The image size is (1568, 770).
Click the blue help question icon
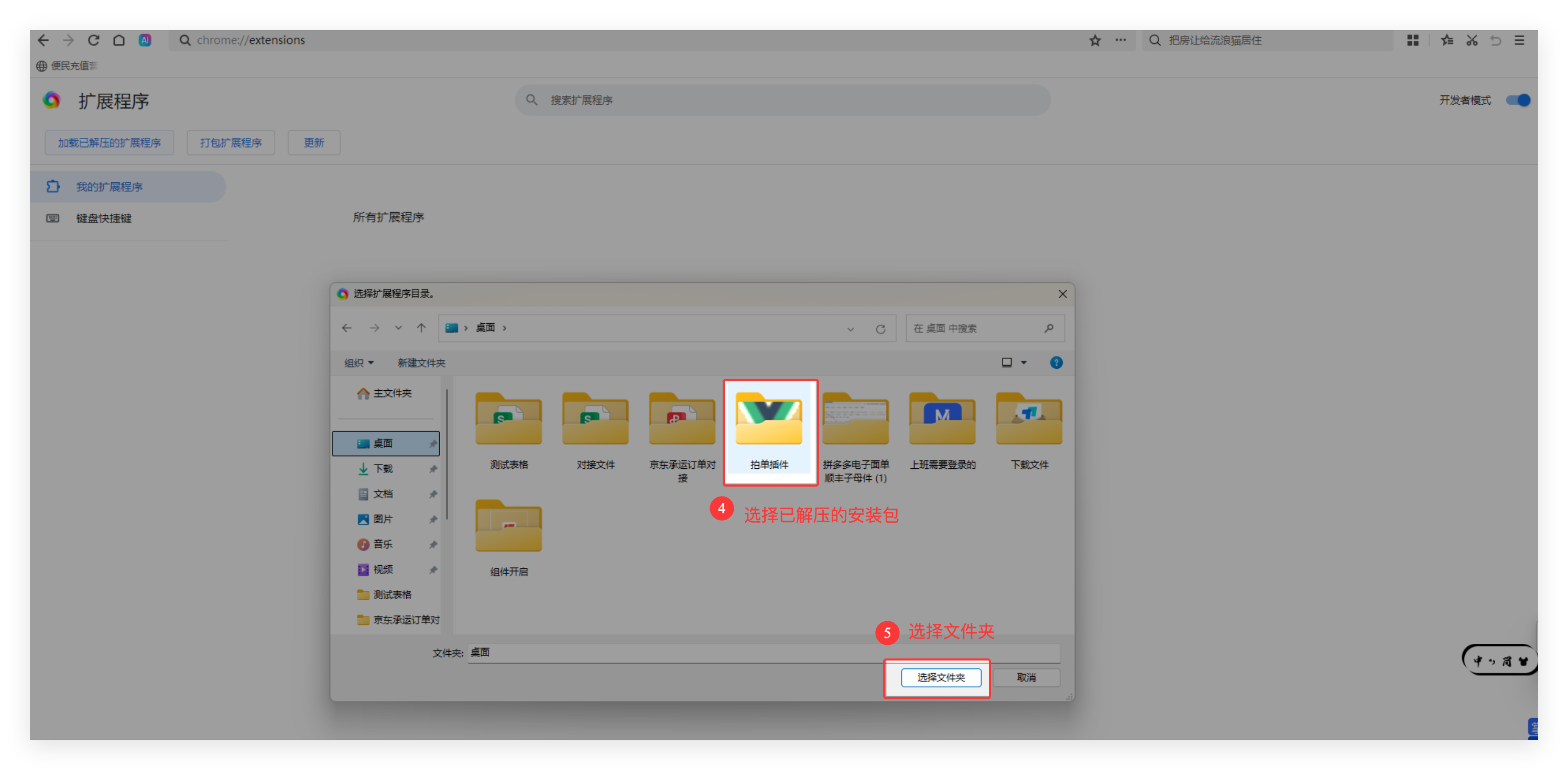tap(1056, 362)
